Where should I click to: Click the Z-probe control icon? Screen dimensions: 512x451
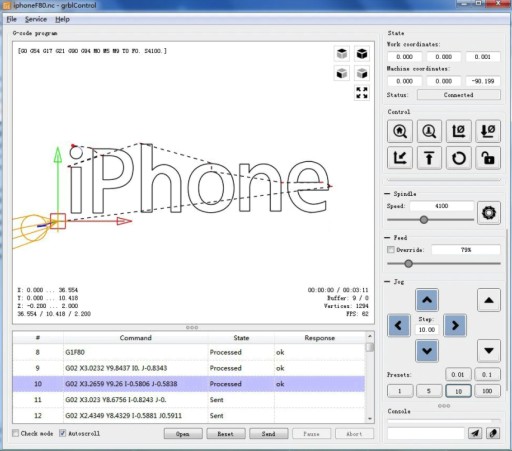point(429,131)
